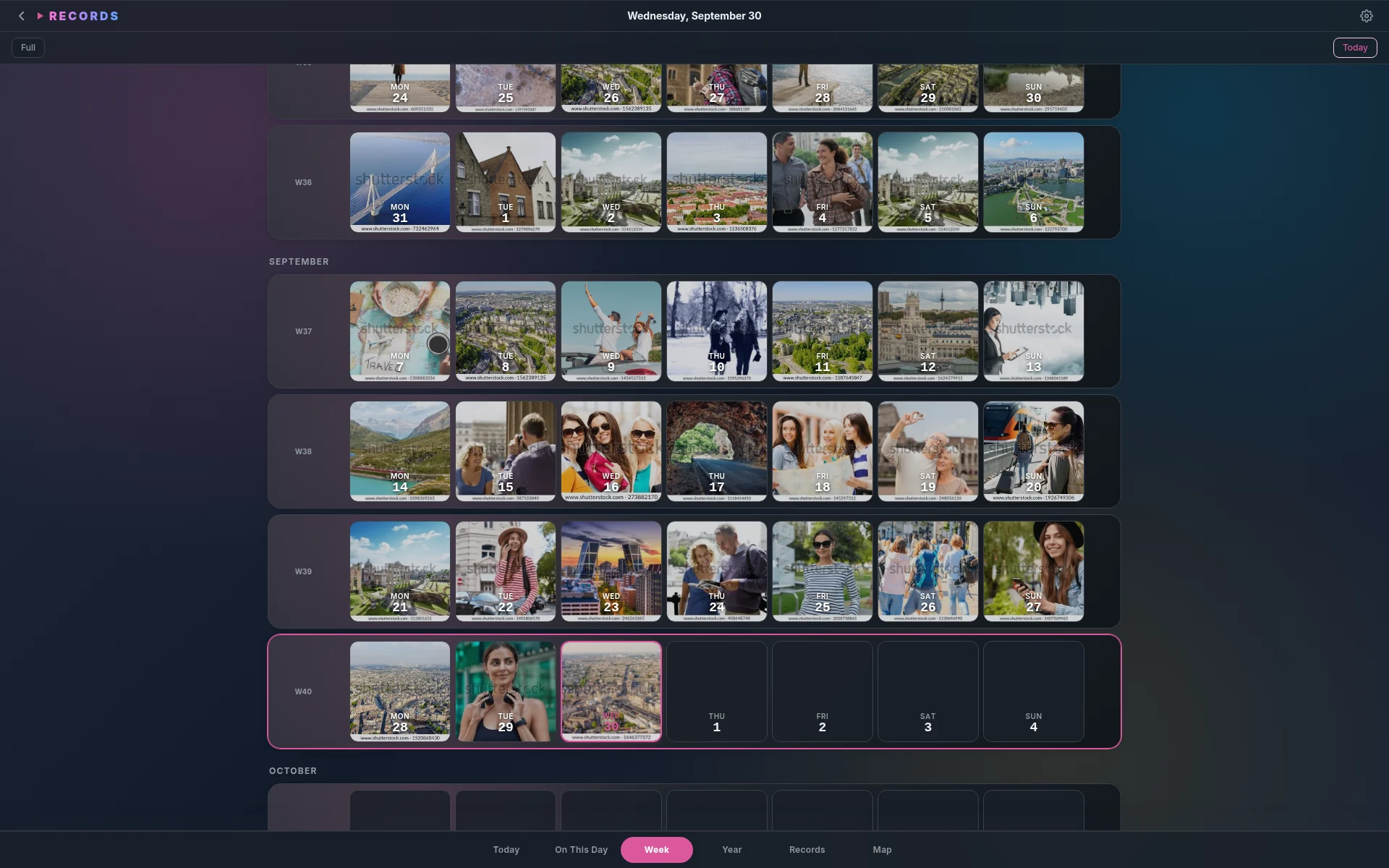Click the Wednesday, September 30 title

click(694, 16)
